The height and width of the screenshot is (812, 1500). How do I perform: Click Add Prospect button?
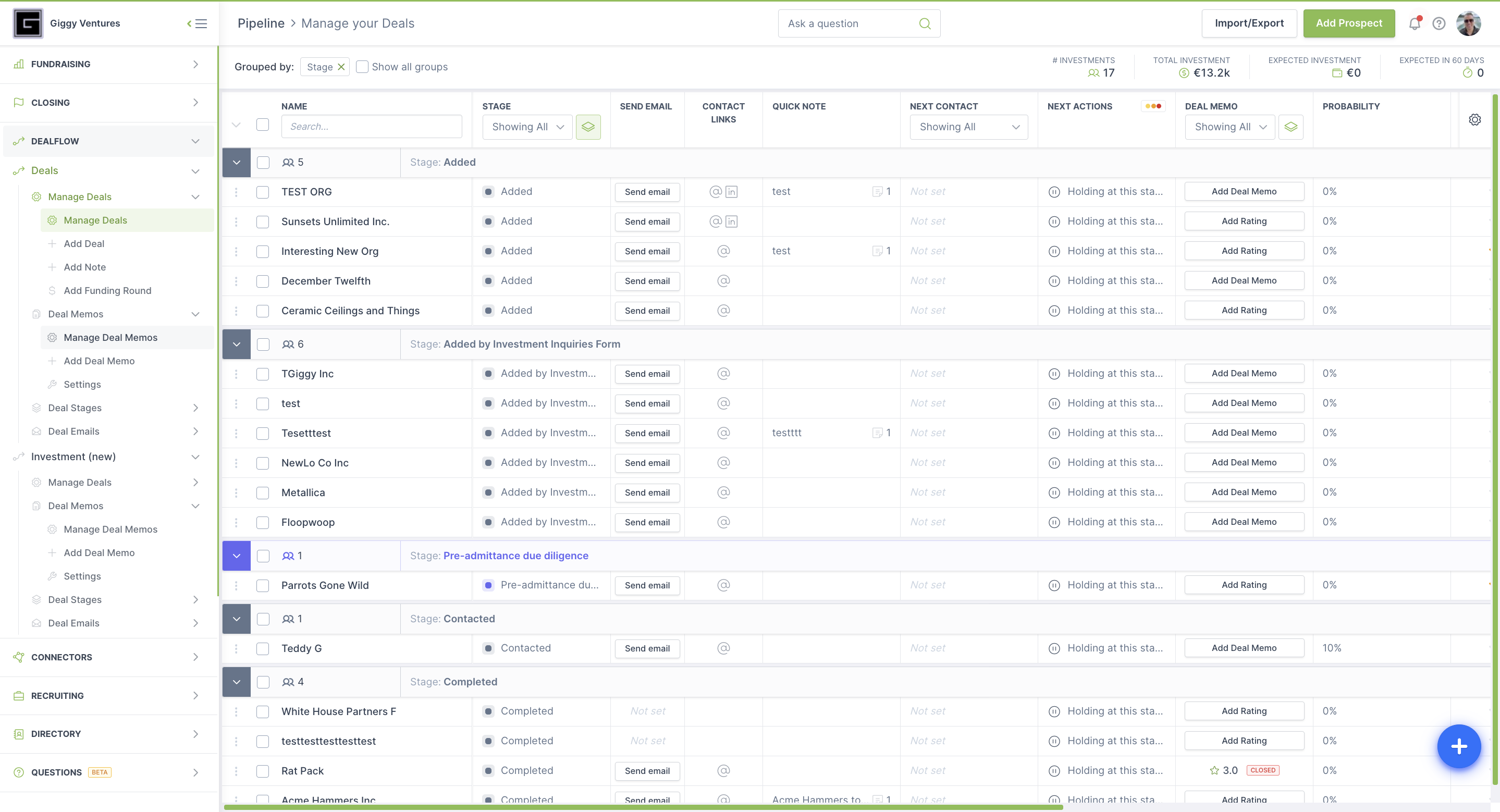point(1349,23)
